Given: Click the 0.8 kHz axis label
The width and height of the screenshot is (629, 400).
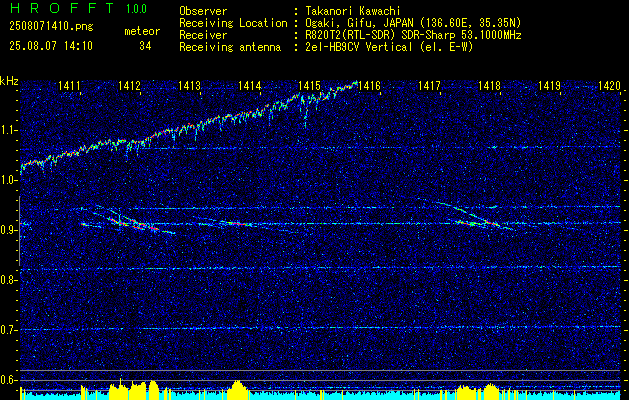Looking at the screenshot, I should point(9,280).
